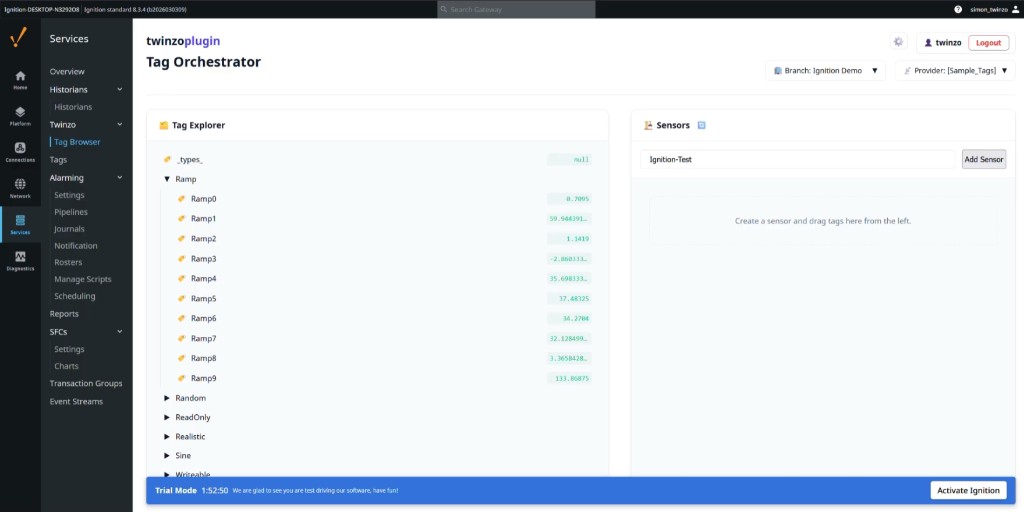
Task: Open the Tags menu item
Action: click(58, 160)
